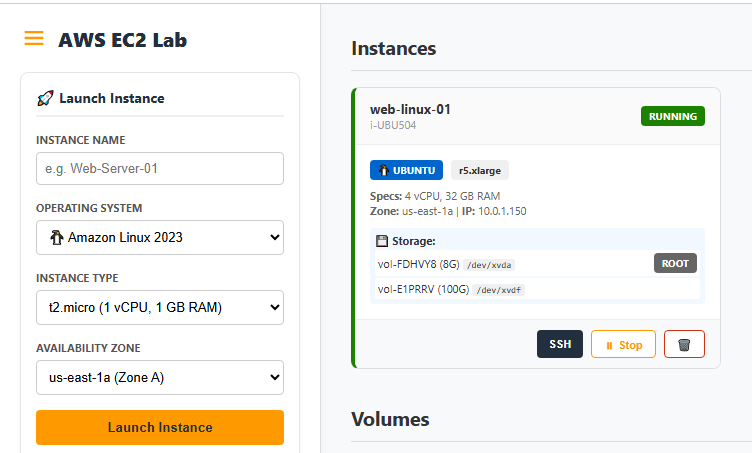Click the Ubuntu penguin OS badge
This screenshot has width=752, height=453.
406,170
